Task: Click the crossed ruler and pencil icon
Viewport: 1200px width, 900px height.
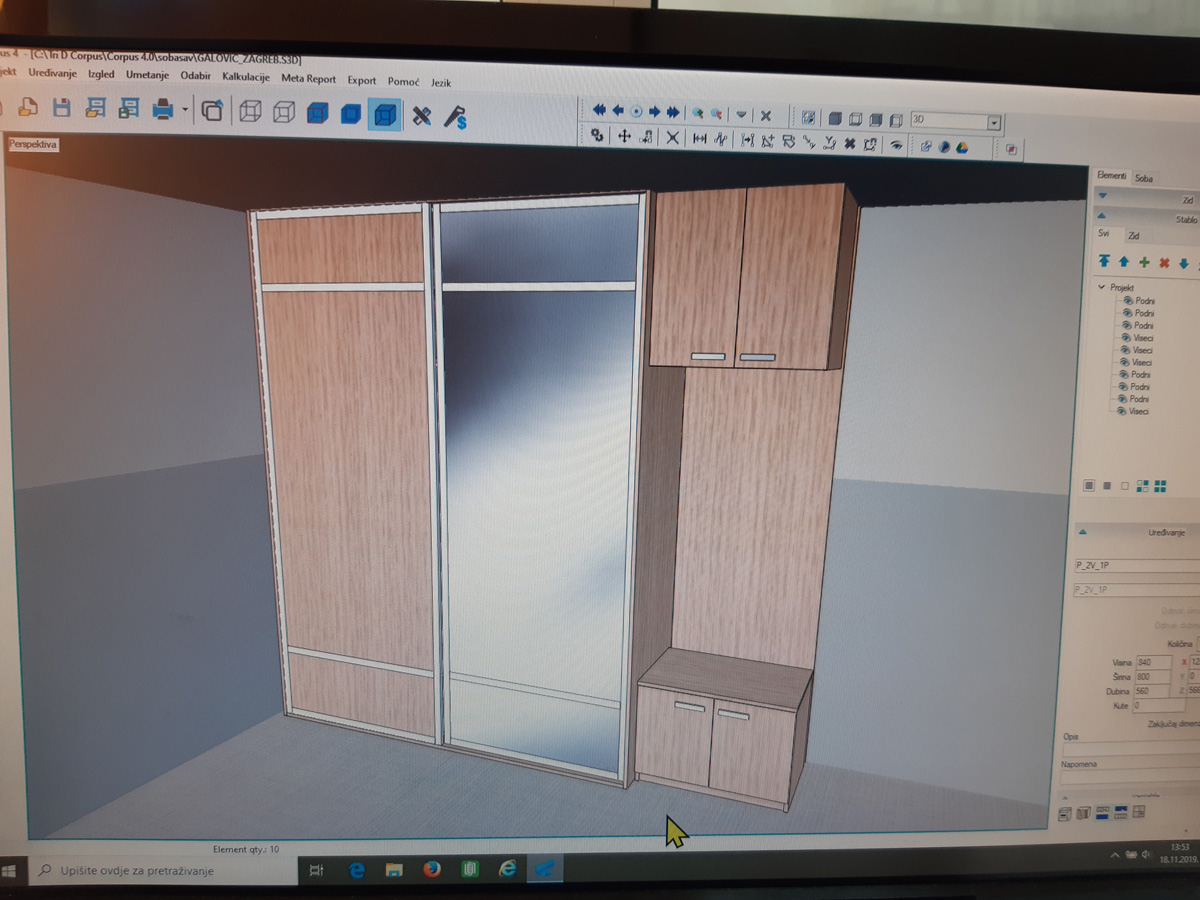Action: point(422,116)
